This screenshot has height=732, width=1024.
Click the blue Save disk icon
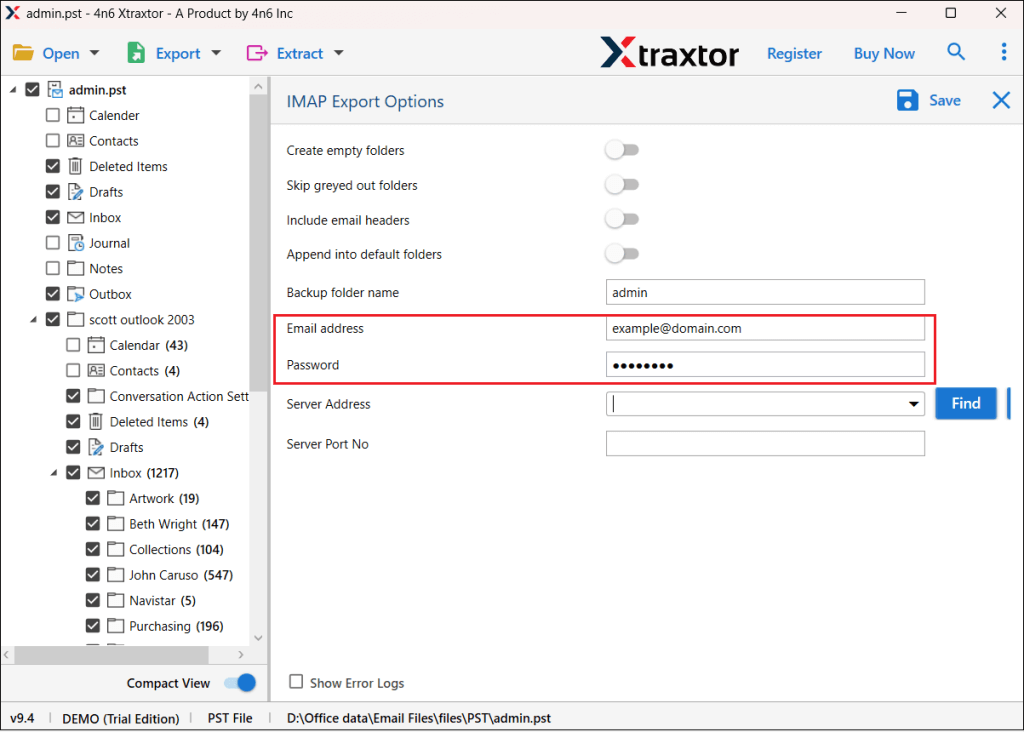(x=907, y=100)
